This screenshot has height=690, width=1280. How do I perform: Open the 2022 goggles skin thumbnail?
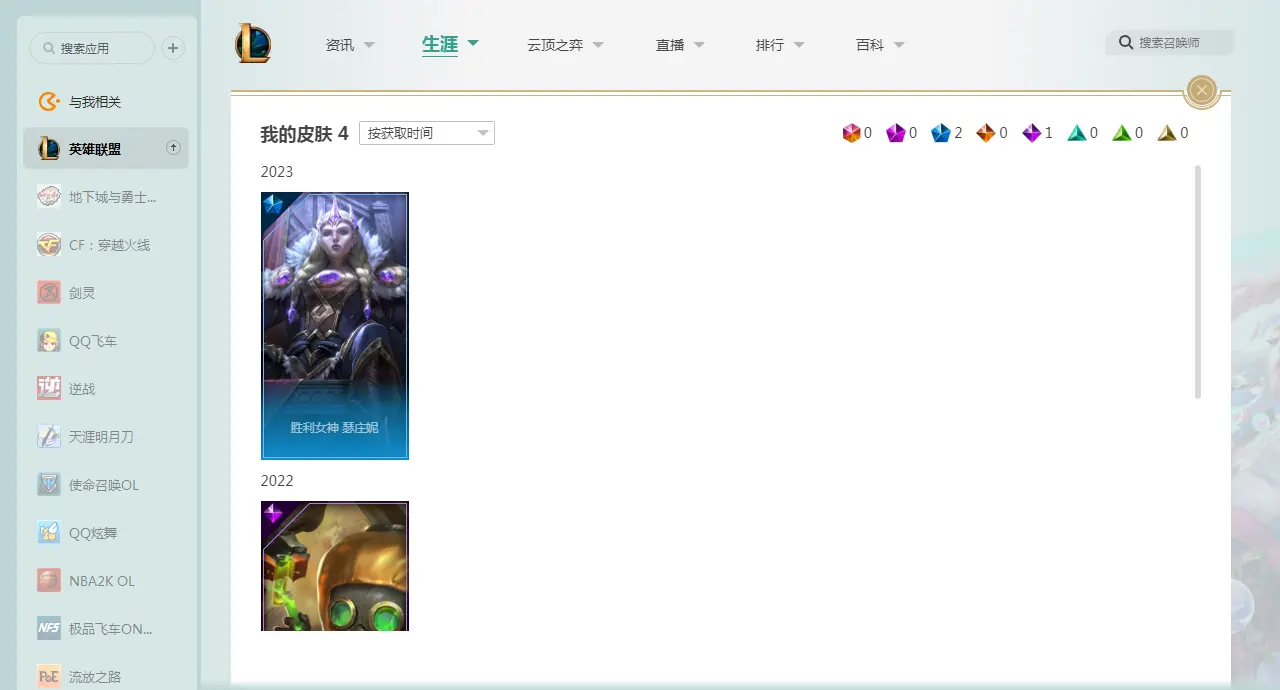(335, 566)
